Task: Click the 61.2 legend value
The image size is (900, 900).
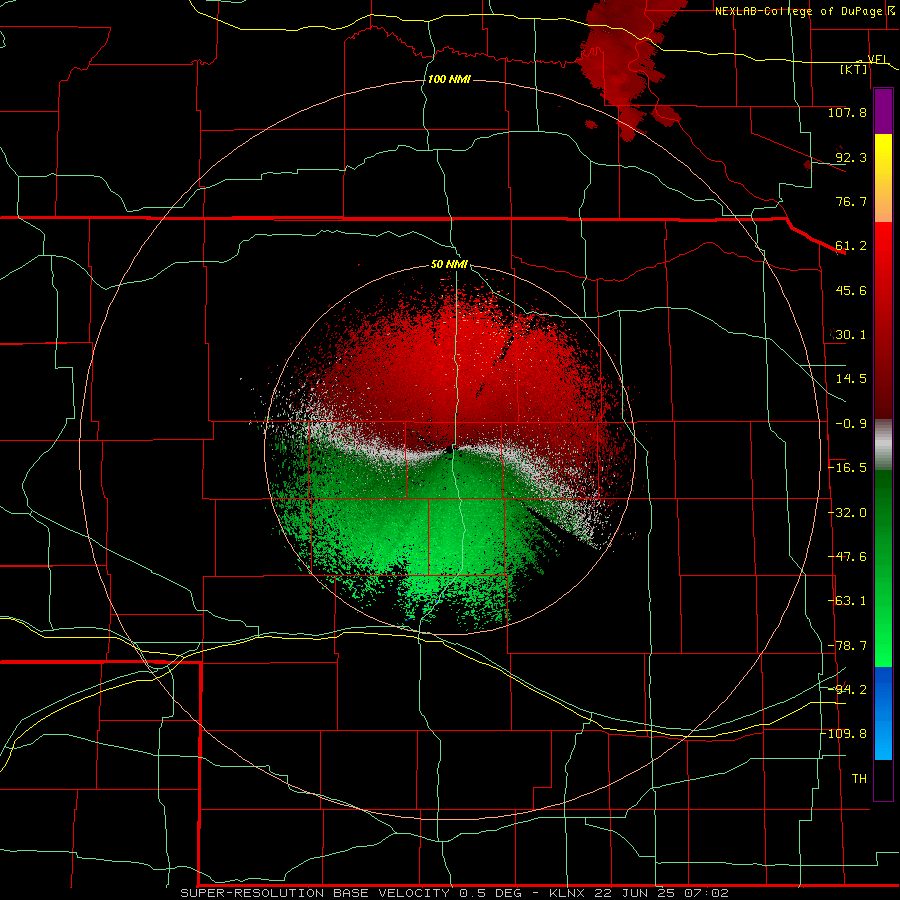Action: pyautogui.click(x=851, y=246)
